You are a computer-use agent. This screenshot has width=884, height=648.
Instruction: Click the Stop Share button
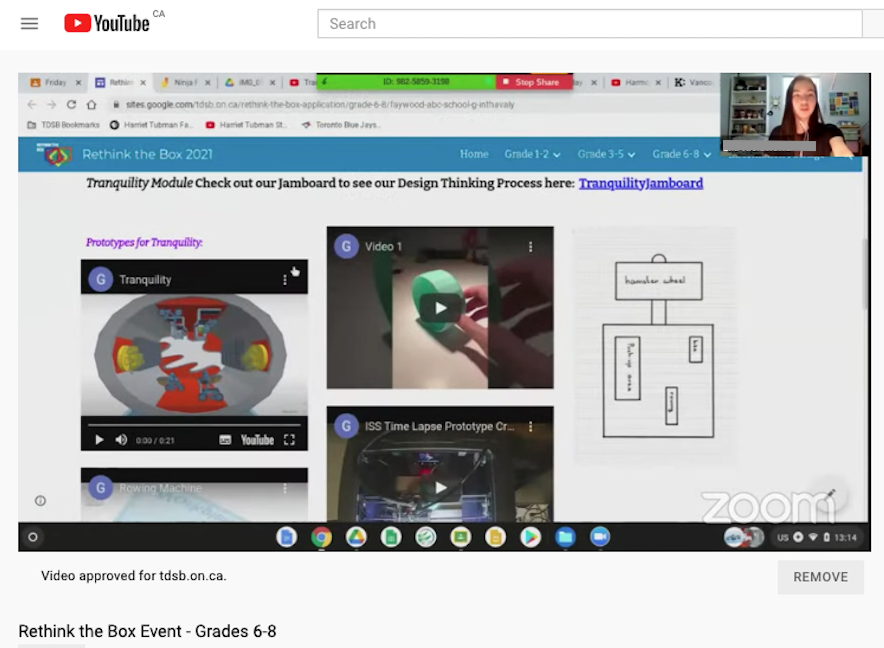pyautogui.click(x=532, y=82)
